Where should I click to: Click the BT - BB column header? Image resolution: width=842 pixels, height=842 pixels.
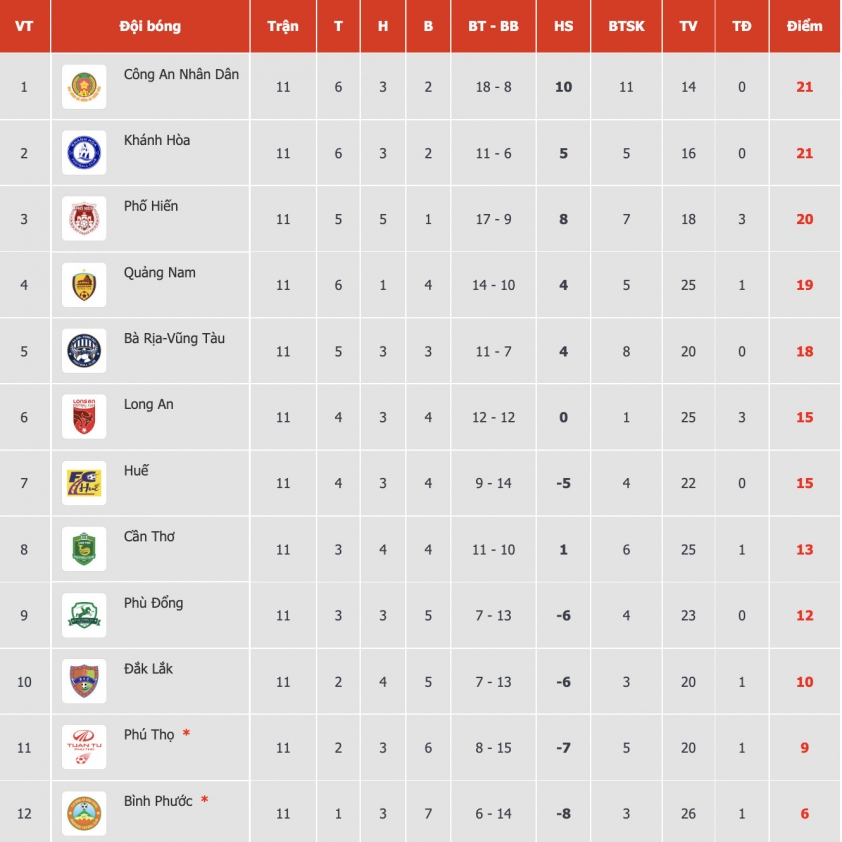[493, 26]
